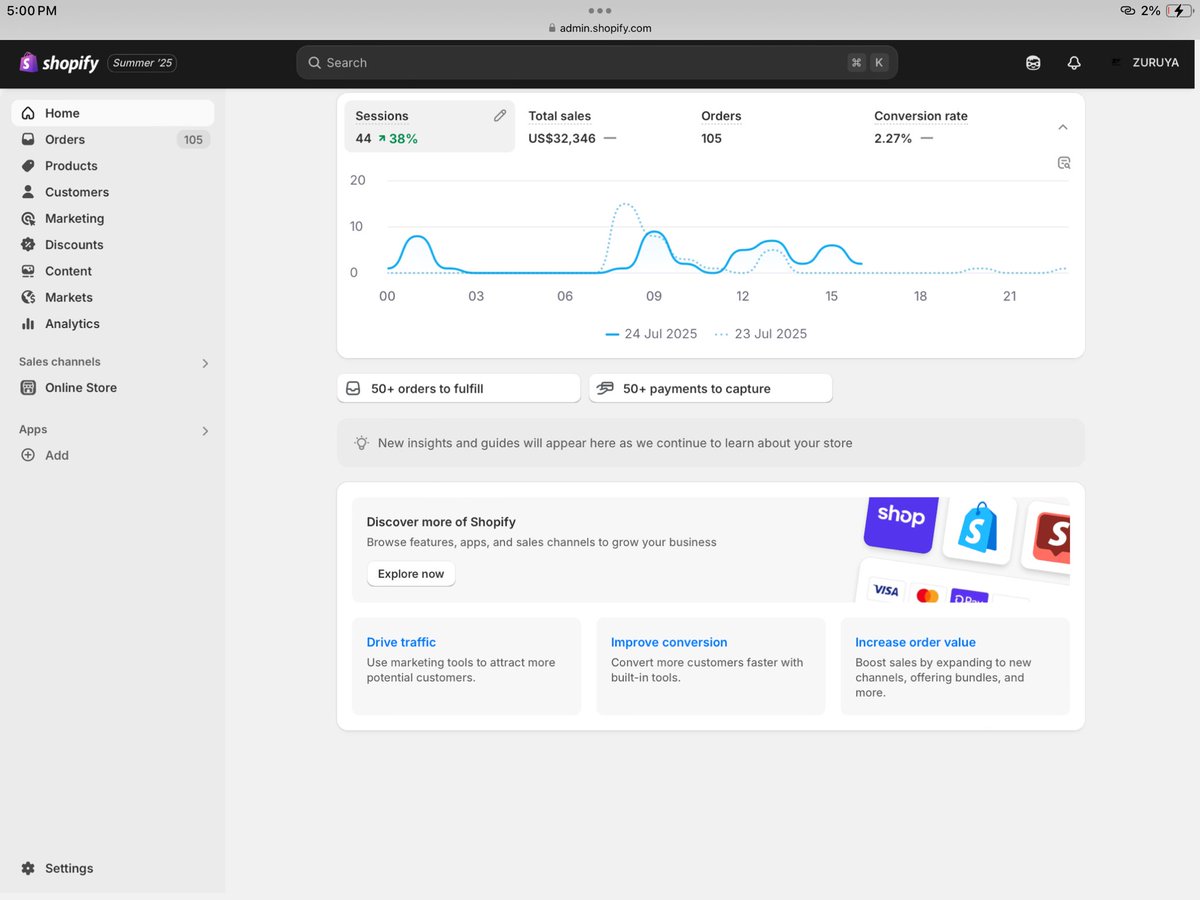Open Marketing in sidebar
Viewport: 1200px width, 900px height.
[x=112, y=218]
